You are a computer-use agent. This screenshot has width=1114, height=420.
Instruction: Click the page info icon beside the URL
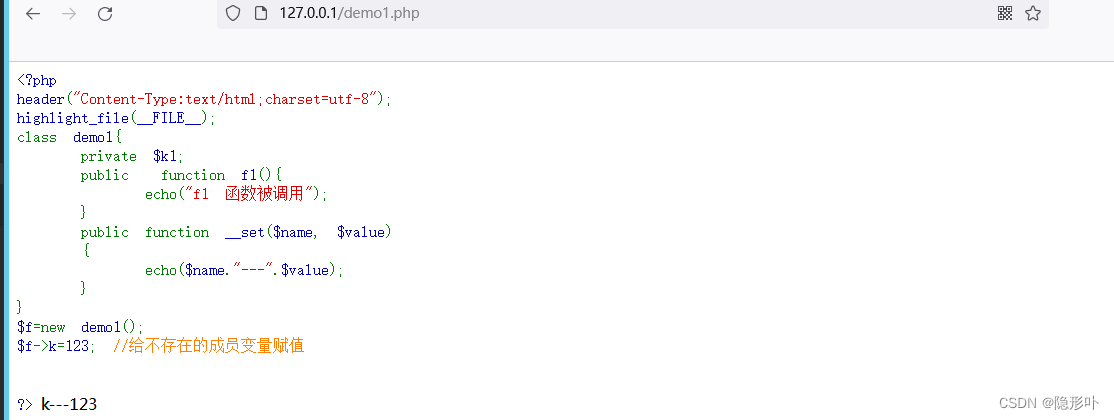(261, 14)
